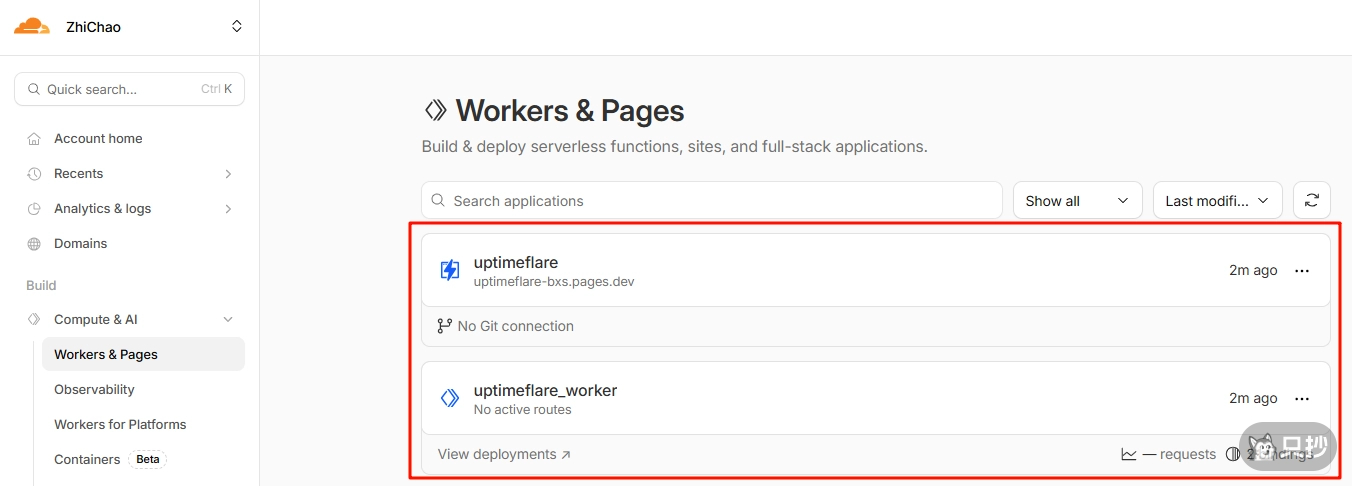Click the requests chart icon
Viewport: 1352px width, 486px height.
(x=1129, y=454)
